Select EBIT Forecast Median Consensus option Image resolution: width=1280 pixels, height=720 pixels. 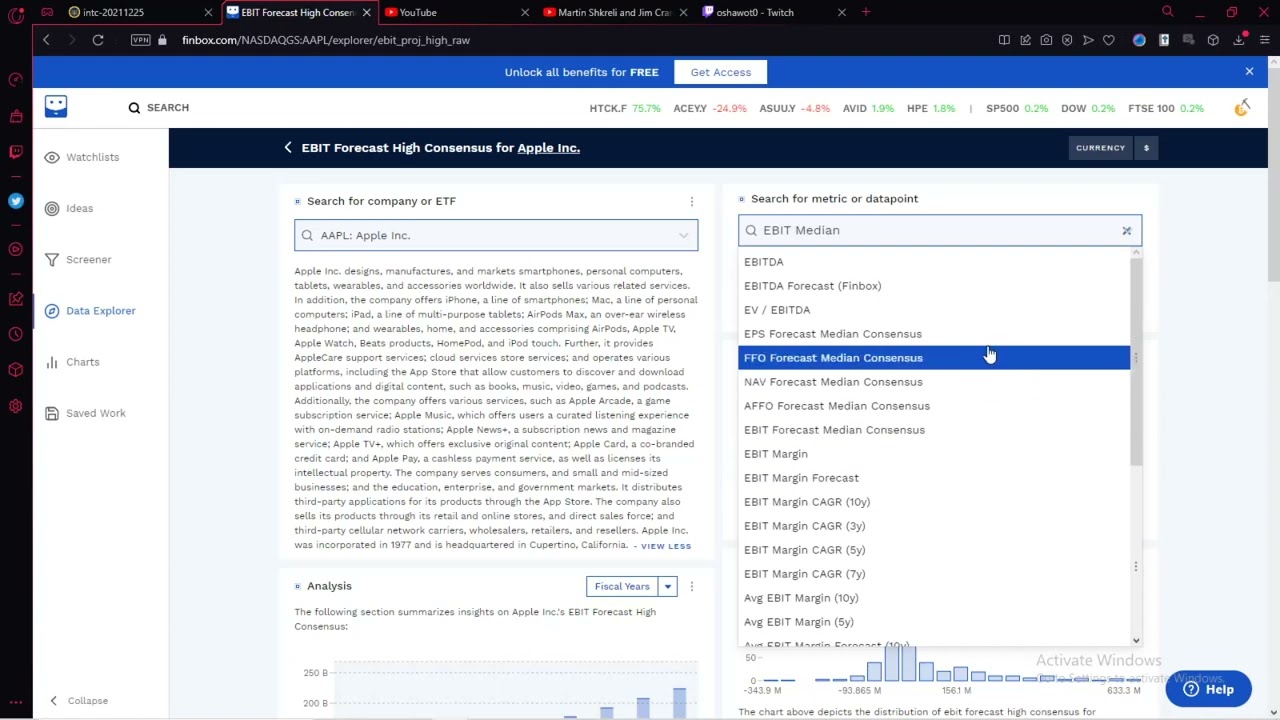(934, 430)
